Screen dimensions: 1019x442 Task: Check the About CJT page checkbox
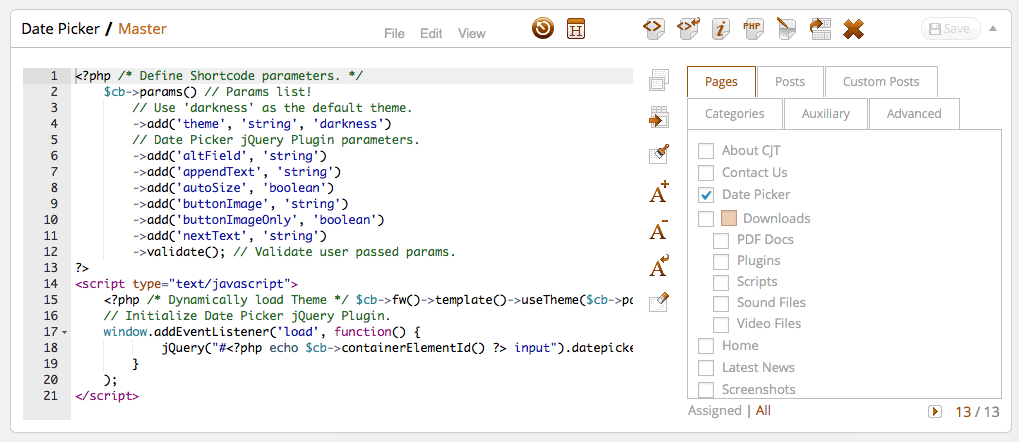click(x=706, y=151)
